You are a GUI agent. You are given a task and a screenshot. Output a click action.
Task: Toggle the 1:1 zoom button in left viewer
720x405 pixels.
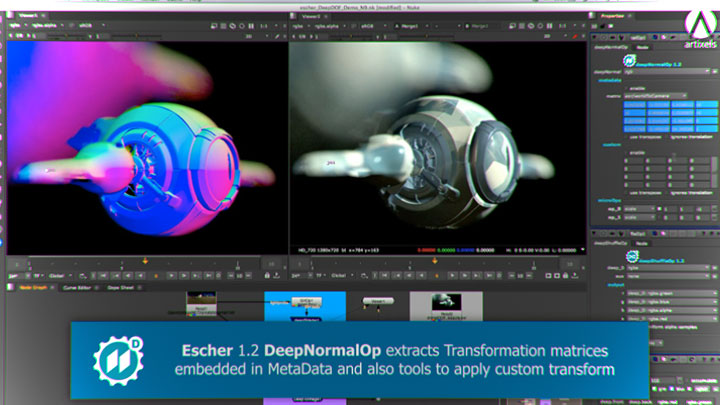pos(264,26)
